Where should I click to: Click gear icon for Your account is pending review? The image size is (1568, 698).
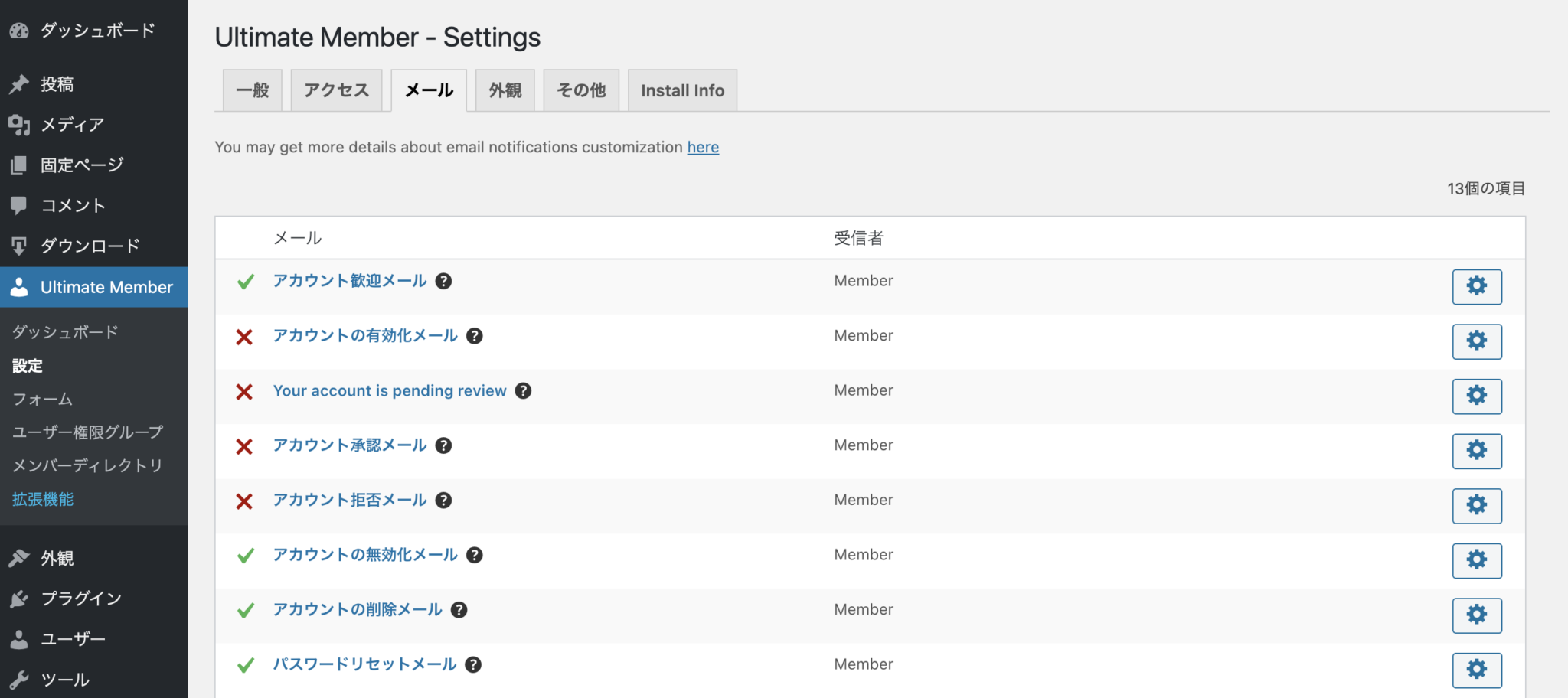pos(1476,396)
